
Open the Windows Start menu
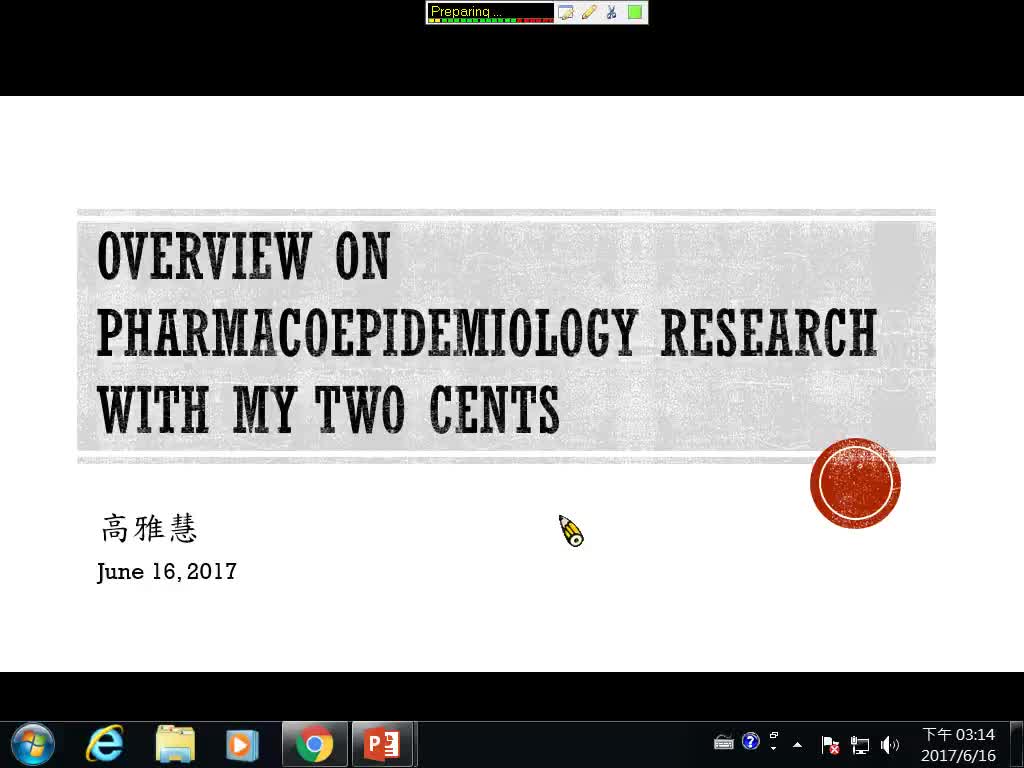coord(32,744)
